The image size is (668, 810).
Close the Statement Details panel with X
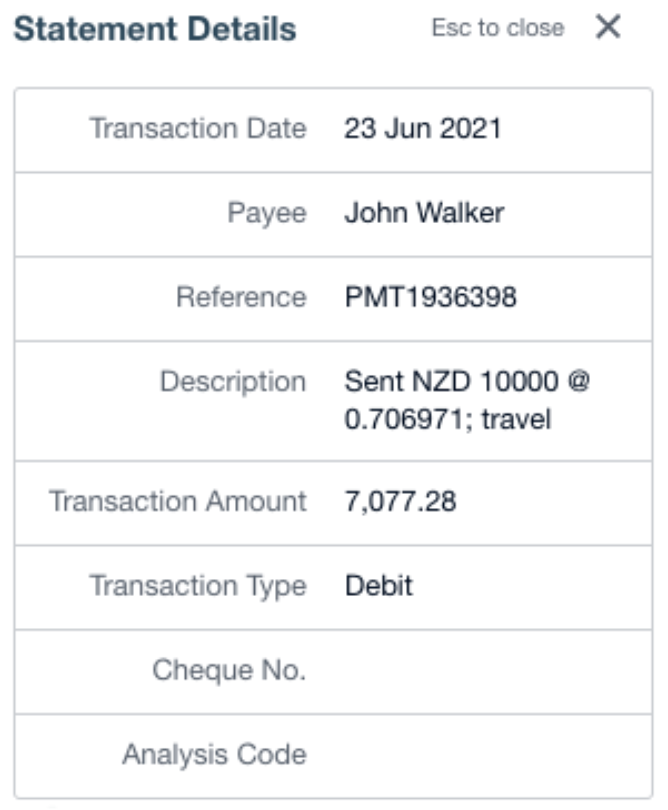[608, 28]
